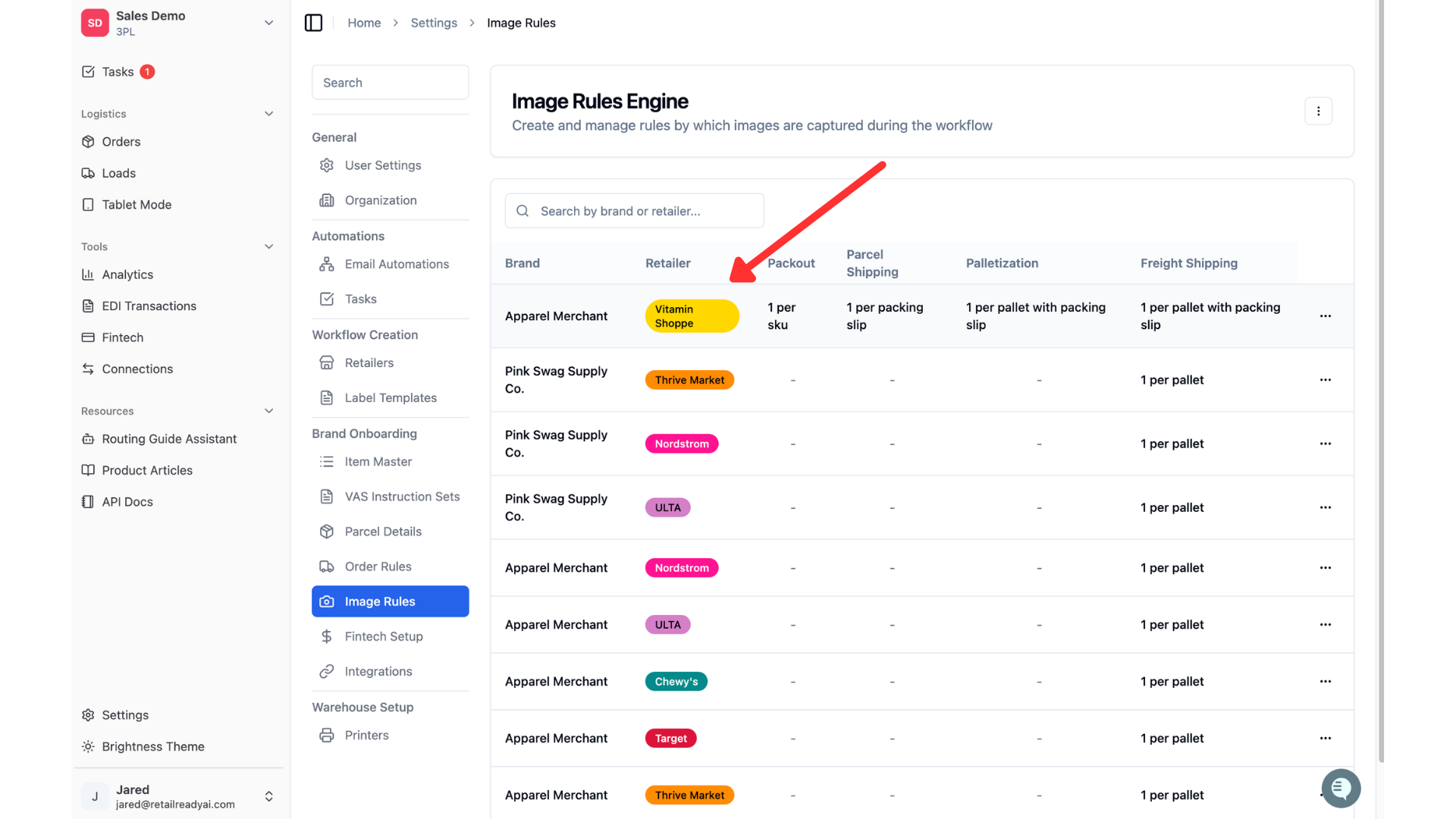This screenshot has width=1456, height=819.
Task: Click Search by brand or retailer field
Action: (x=634, y=211)
